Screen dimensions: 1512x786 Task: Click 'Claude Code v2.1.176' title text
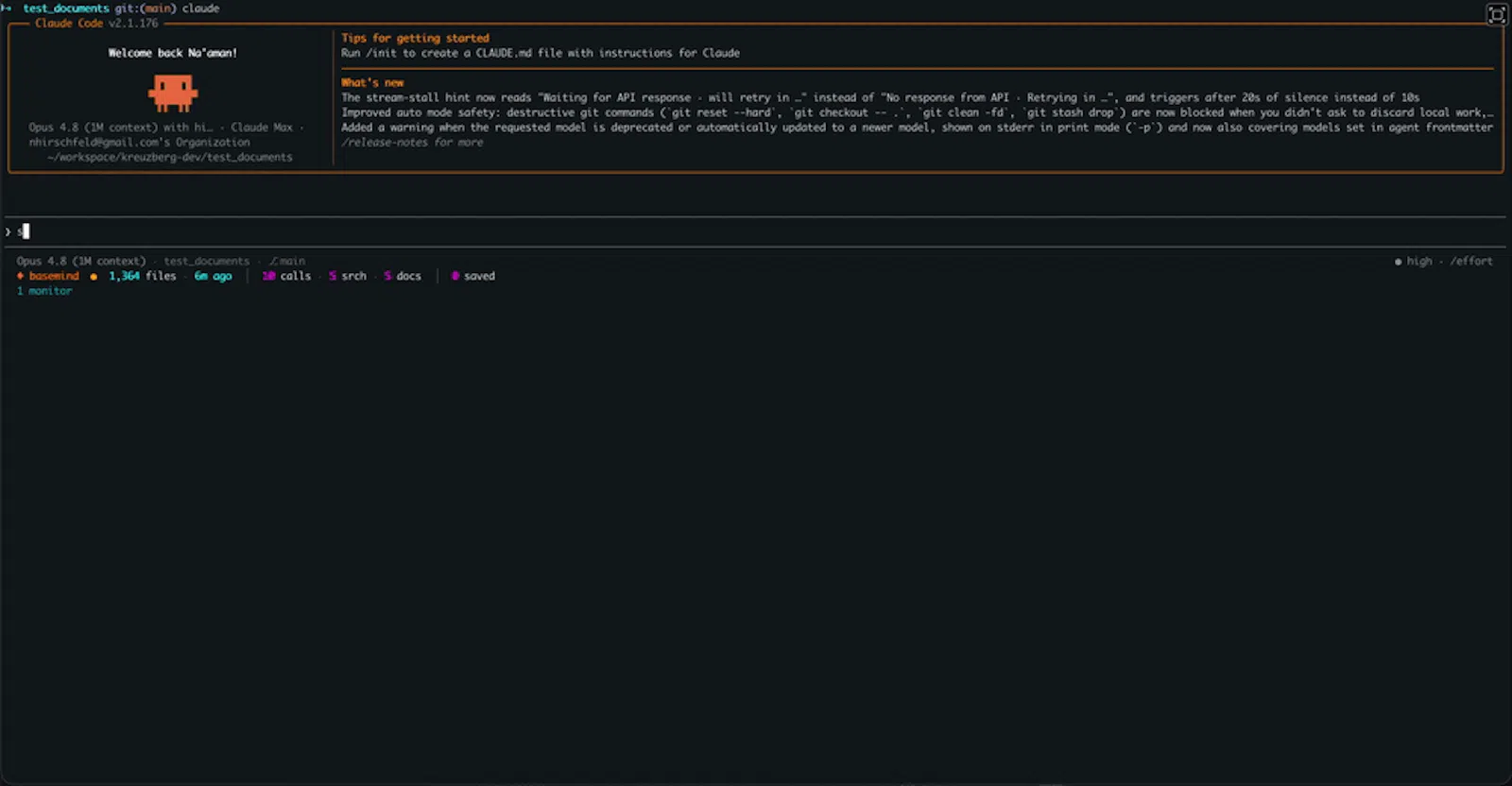click(x=96, y=23)
